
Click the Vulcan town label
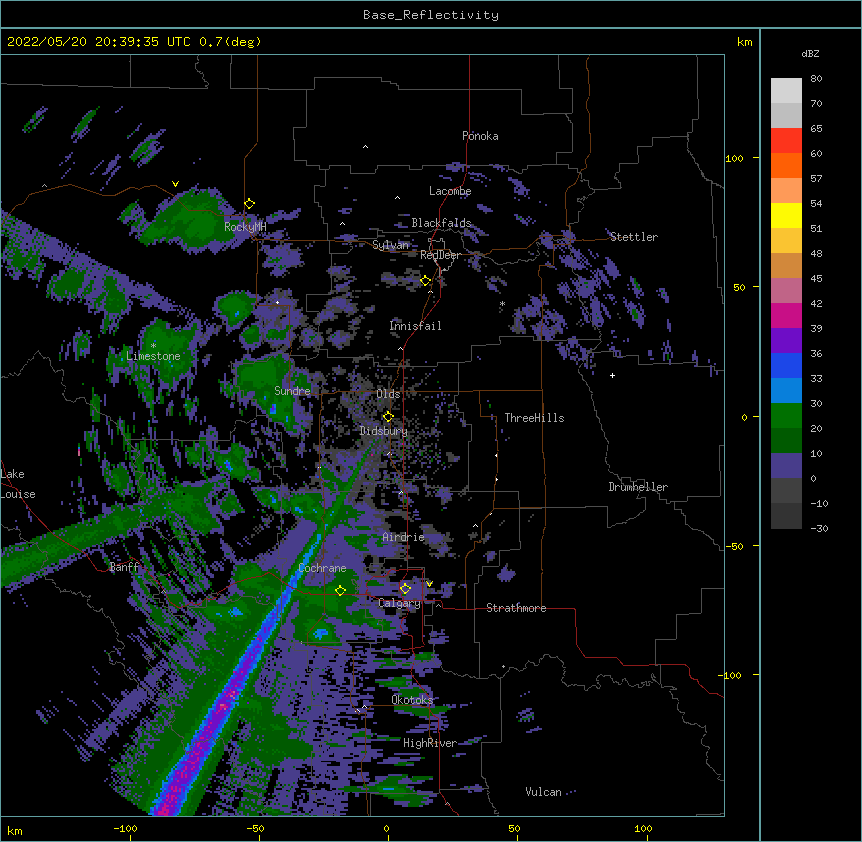point(543,792)
